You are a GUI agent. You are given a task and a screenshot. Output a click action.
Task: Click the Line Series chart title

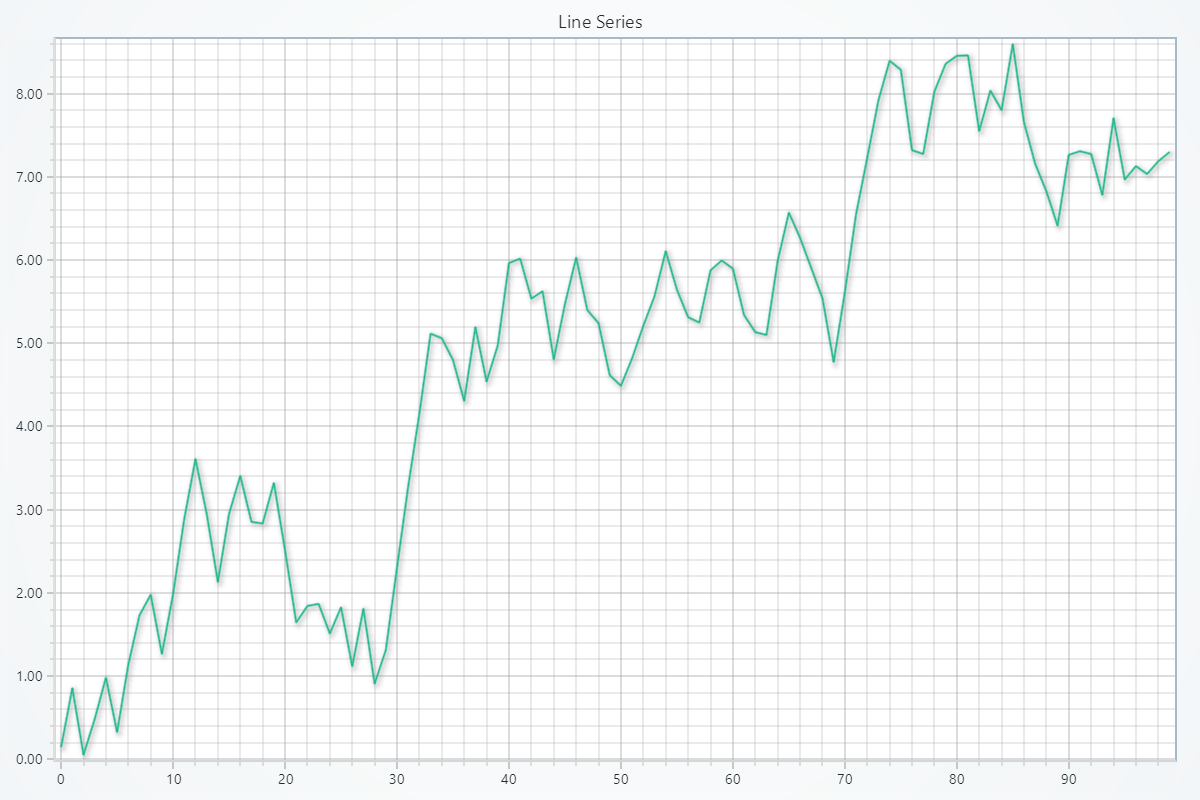pos(600,21)
